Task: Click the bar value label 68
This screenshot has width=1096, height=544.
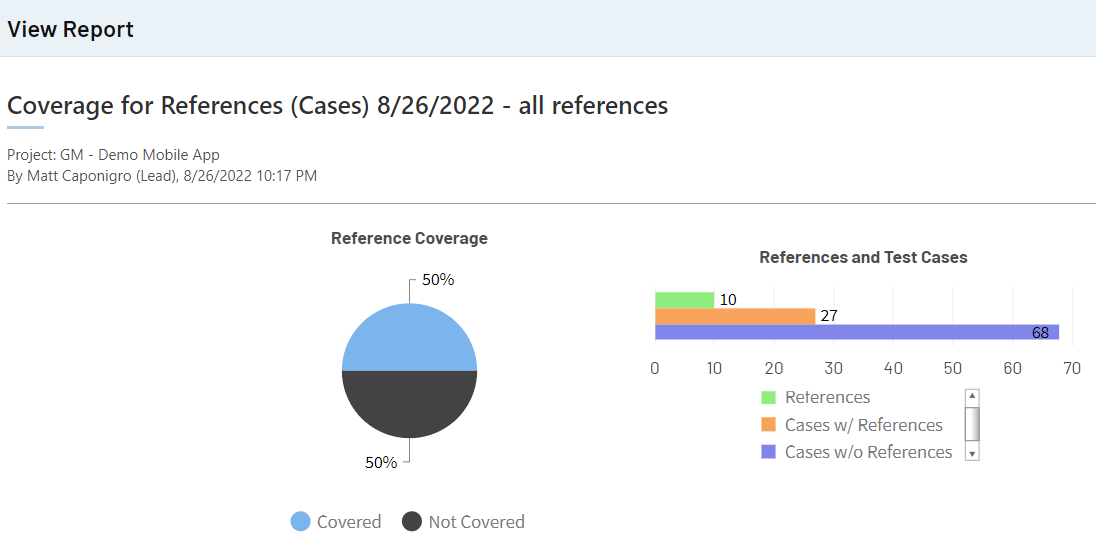Action: click(x=1041, y=333)
